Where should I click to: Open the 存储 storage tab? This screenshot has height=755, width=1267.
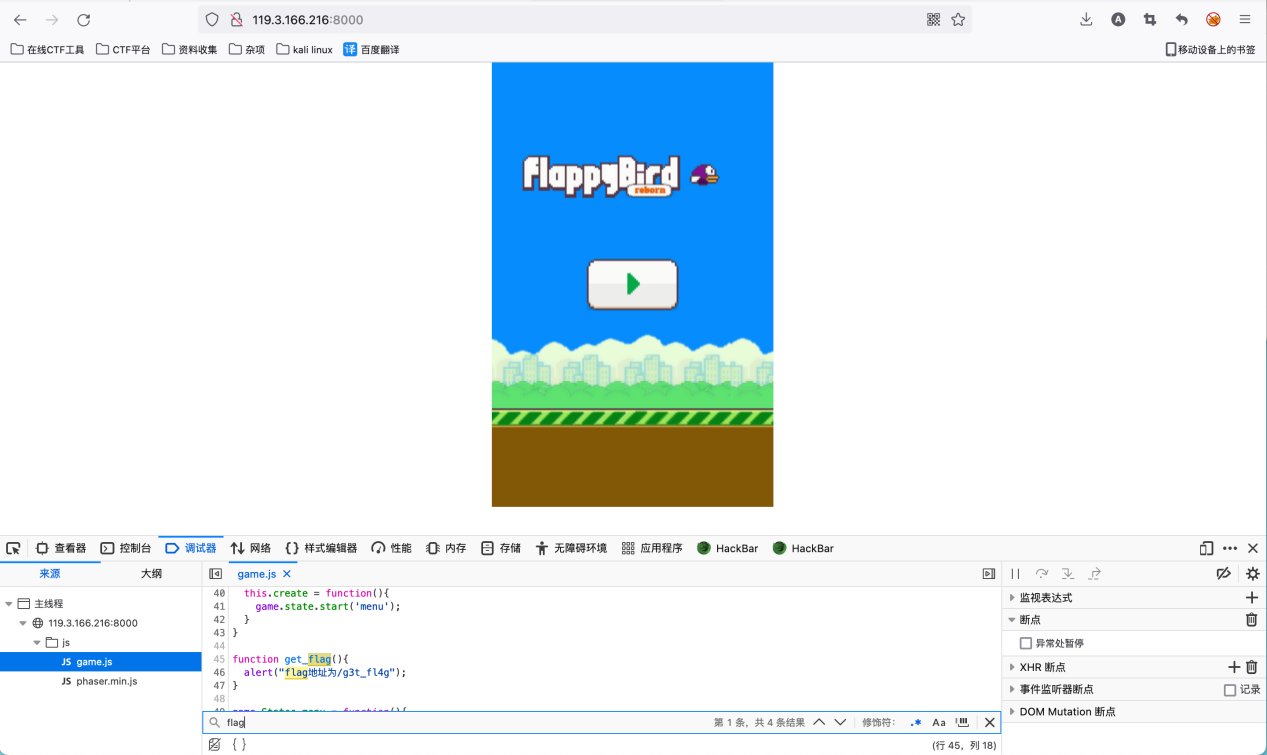pyautogui.click(x=501, y=548)
